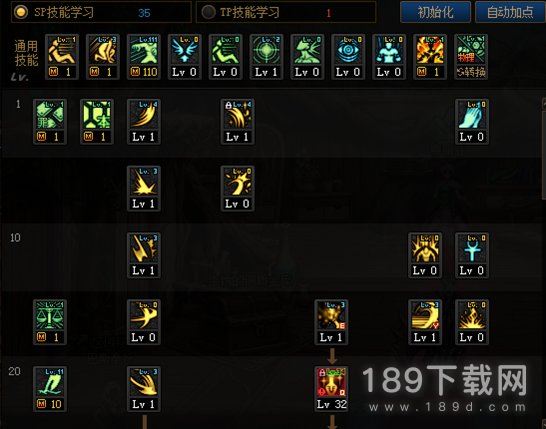546x429 pixels.
Task: Select the winged skill icon at Lv 0
Action: click(x=185, y=57)
